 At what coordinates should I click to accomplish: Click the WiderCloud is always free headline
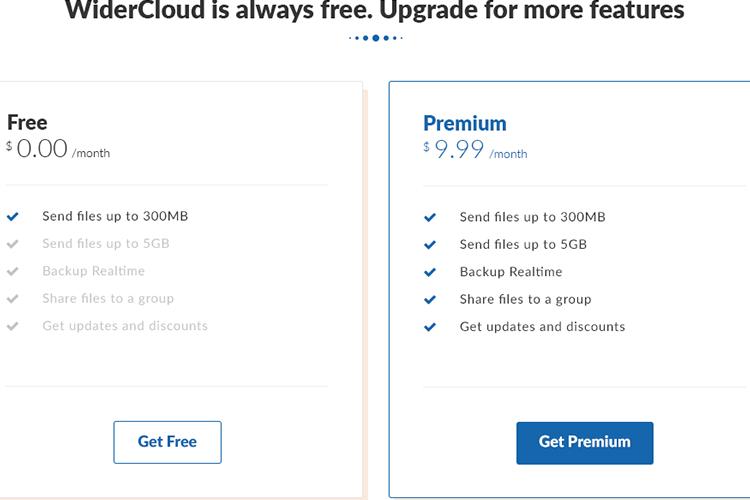375,11
